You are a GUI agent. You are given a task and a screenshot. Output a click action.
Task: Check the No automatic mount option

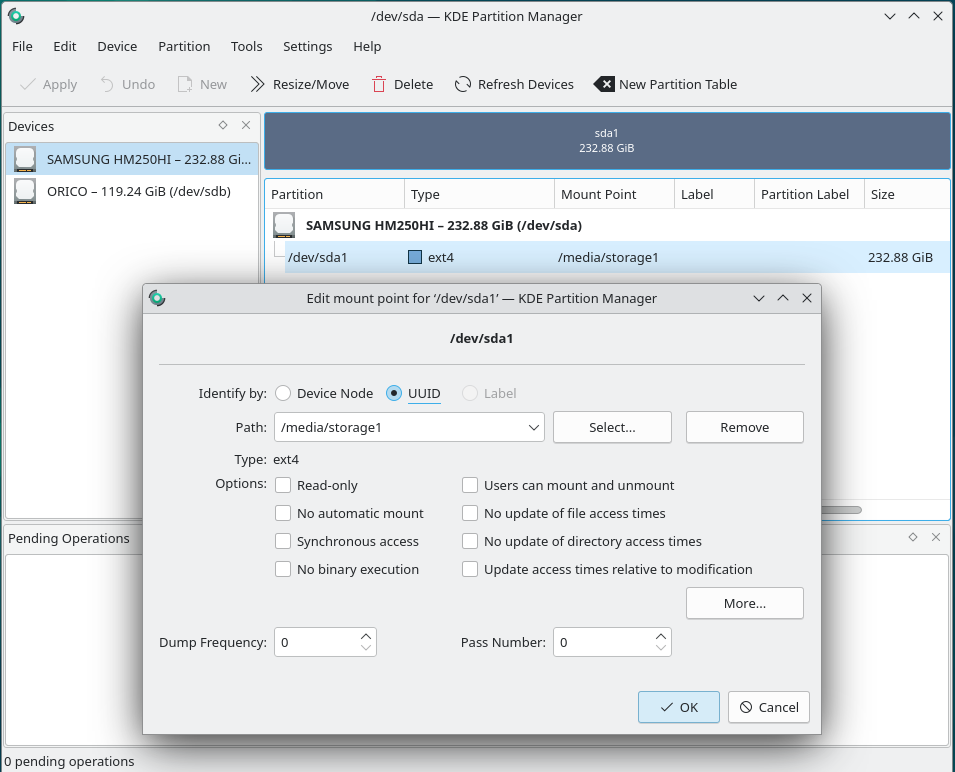(283, 514)
